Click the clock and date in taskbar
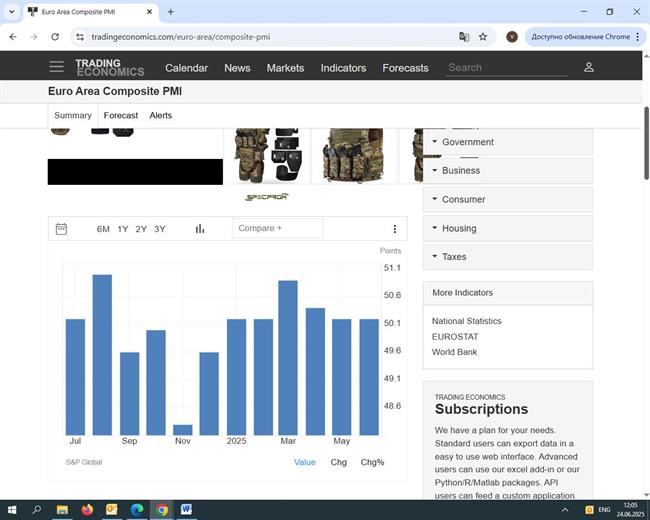This screenshot has height=520, width=650. (x=631, y=510)
